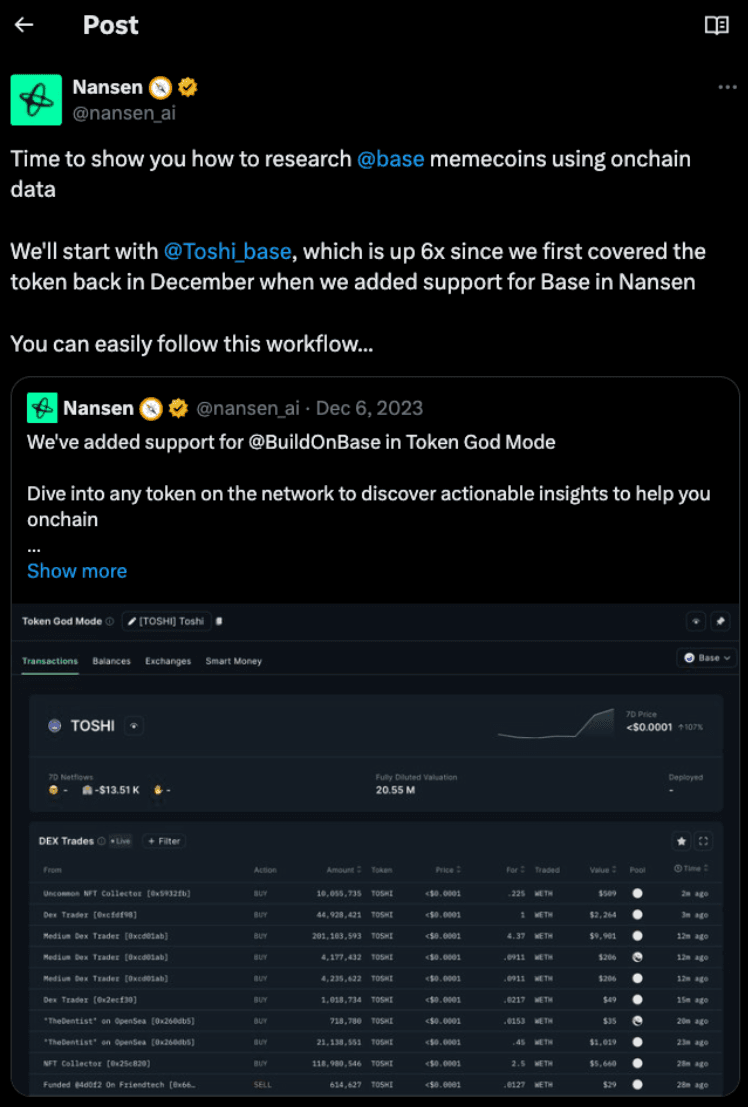This screenshot has width=748, height=1108.
Task: Toggle the signal icon left of pin
Action: pos(696,621)
